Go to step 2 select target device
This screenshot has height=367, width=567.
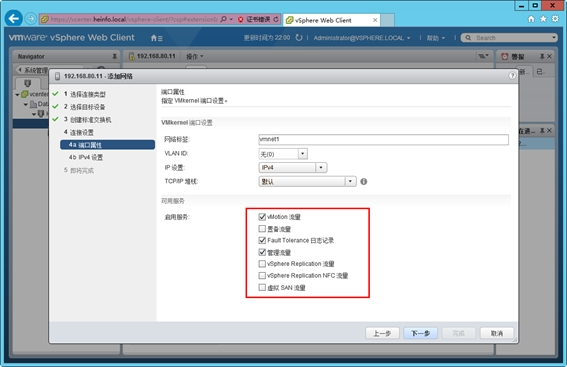(x=84, y=107)
